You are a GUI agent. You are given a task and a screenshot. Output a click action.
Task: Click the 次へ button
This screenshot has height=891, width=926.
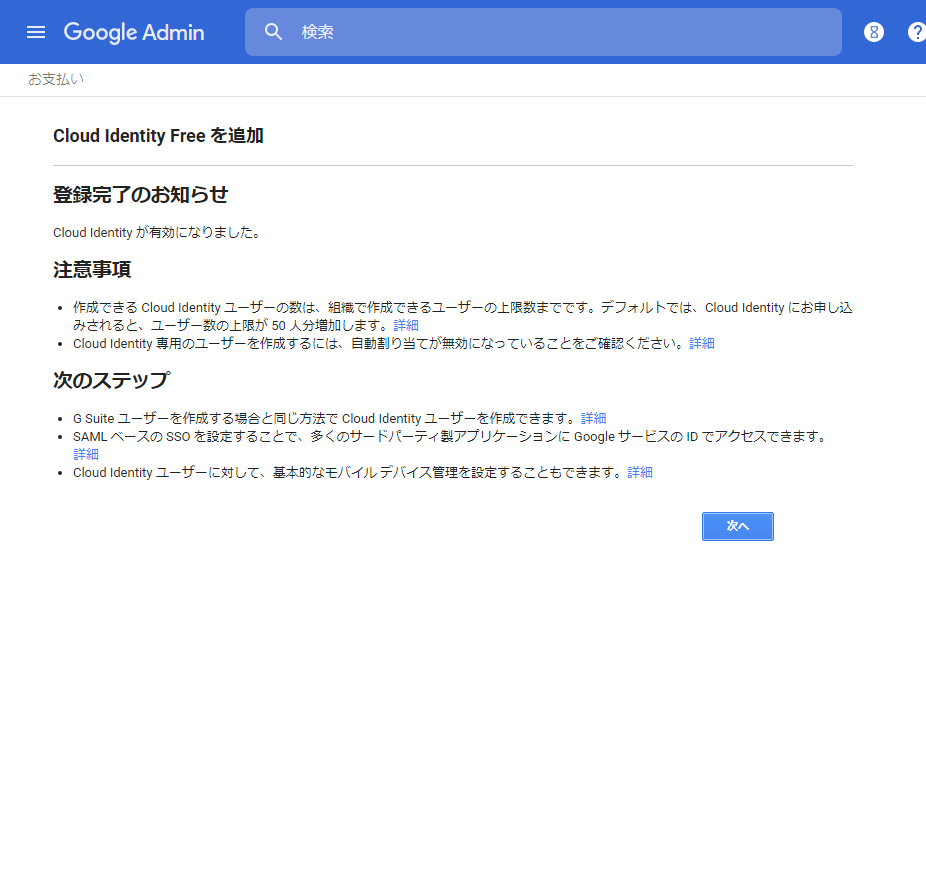[x=738, y=526]
